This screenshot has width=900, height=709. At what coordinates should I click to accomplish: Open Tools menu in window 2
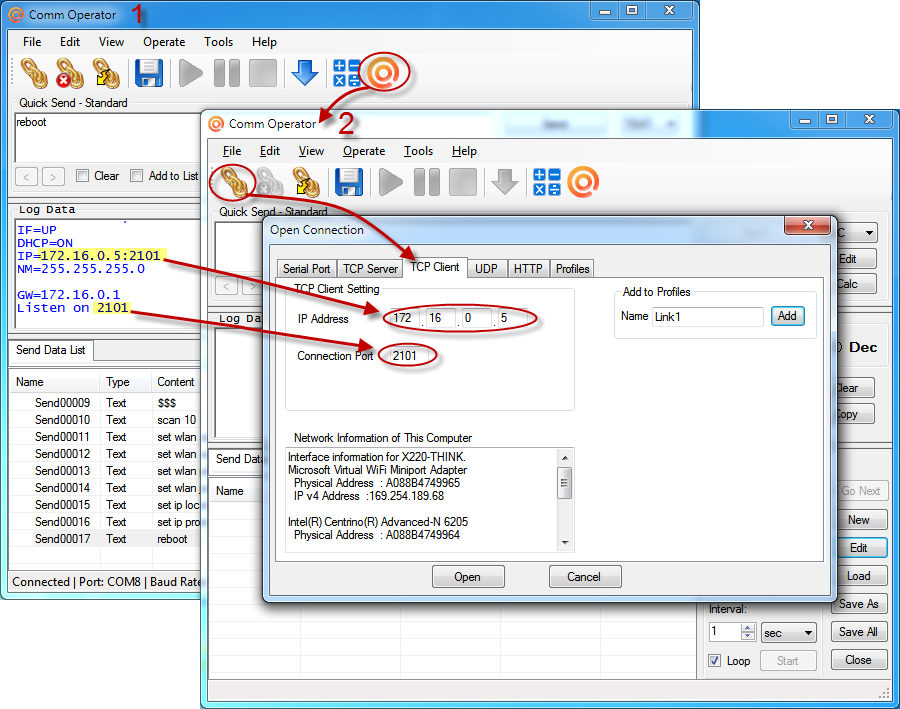coord(418,151)
